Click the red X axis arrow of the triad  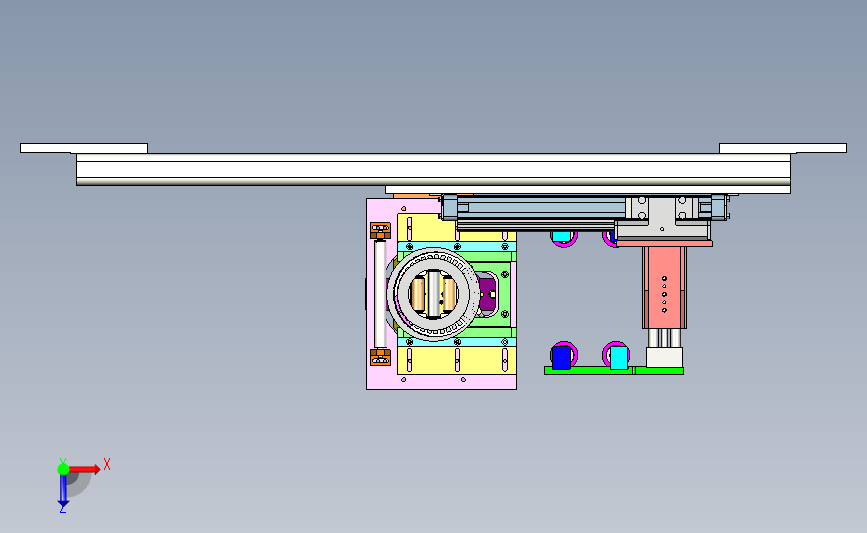[x=84, y=469]
